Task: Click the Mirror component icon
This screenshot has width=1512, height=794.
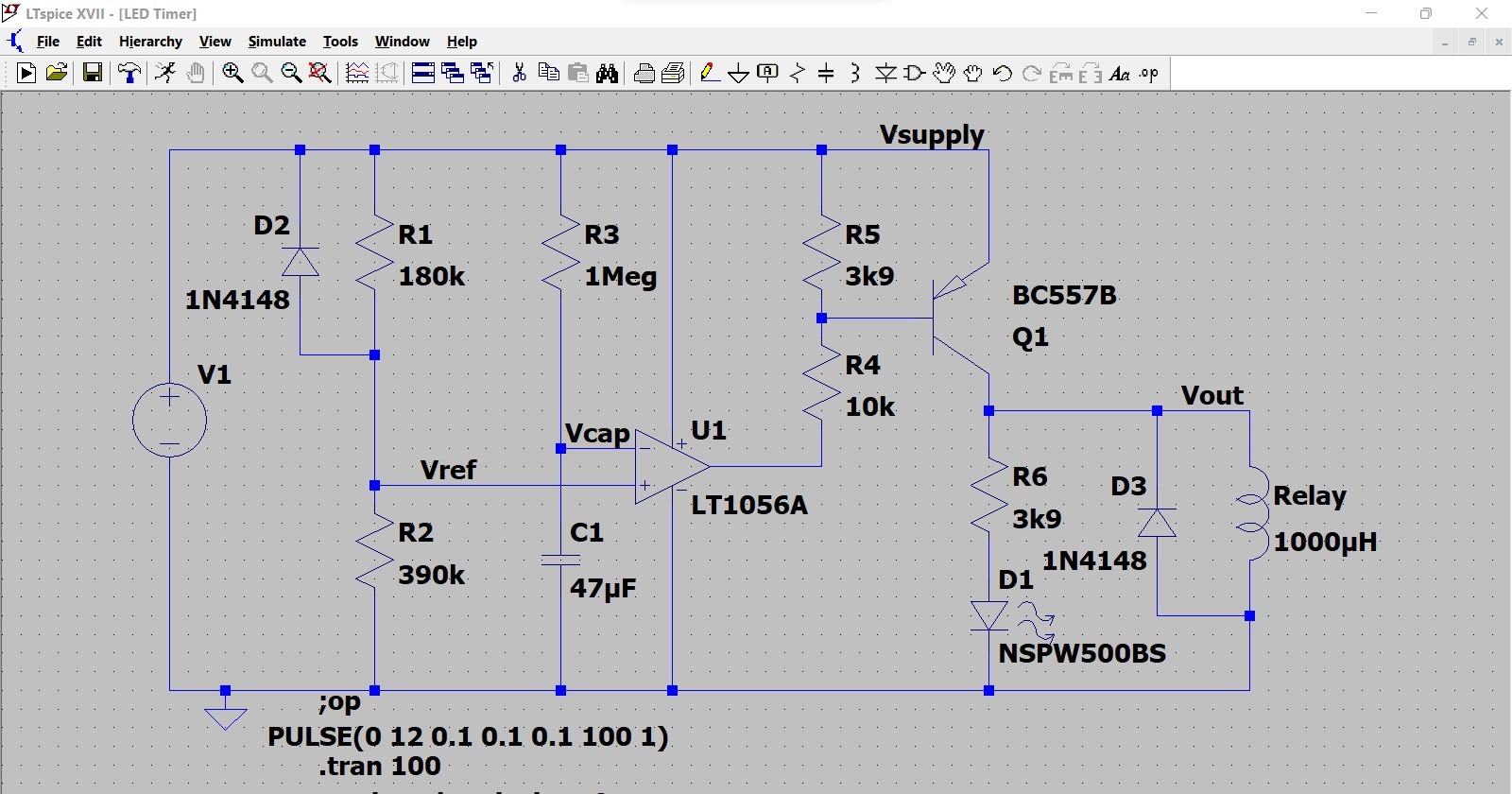Action: 1091,73
